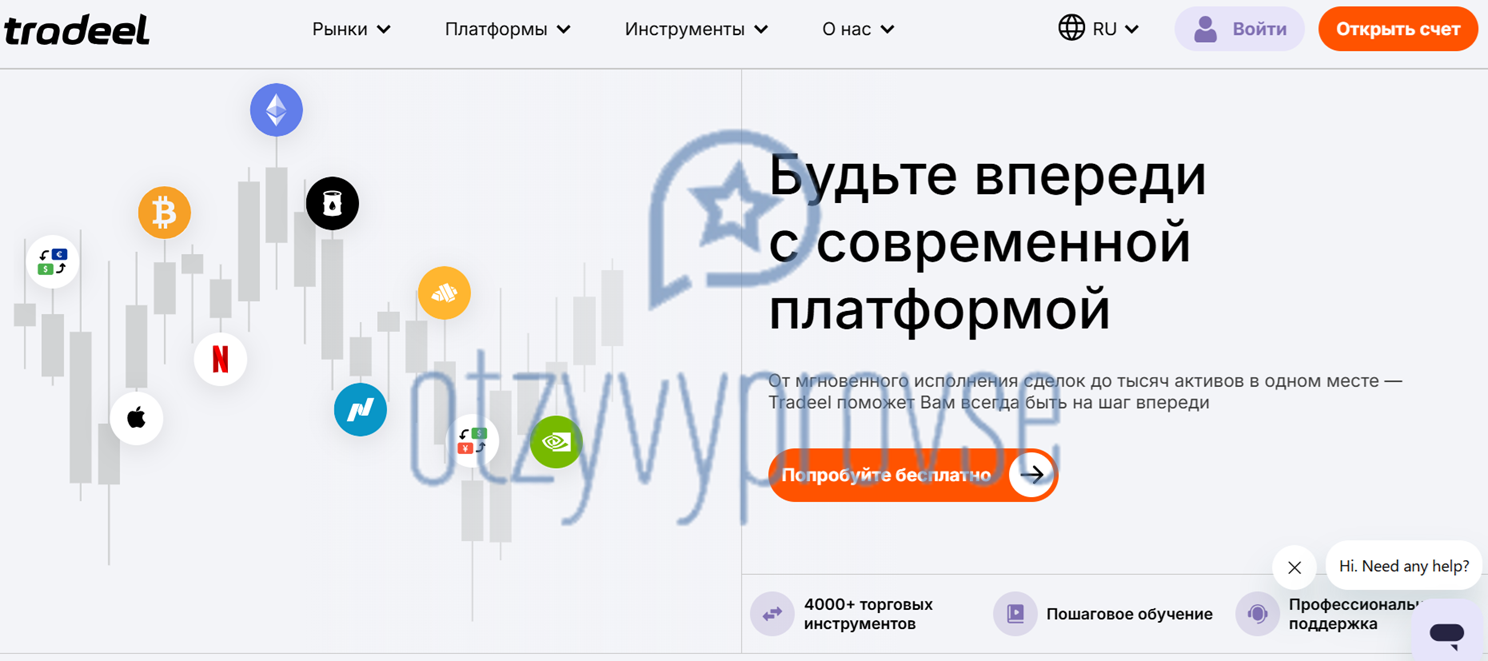Expand the Рынки chevron arrow
Screen dimensions: 1488x661
click(x=383, y=30)
